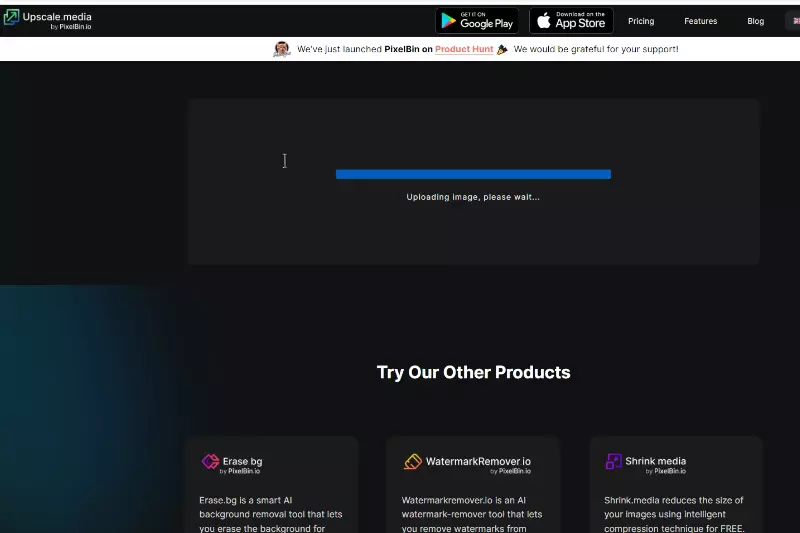Click the Upscale.media logo icon
This screenshot has width=800, height=533.
pyautogui.click(x=11, y=19)
